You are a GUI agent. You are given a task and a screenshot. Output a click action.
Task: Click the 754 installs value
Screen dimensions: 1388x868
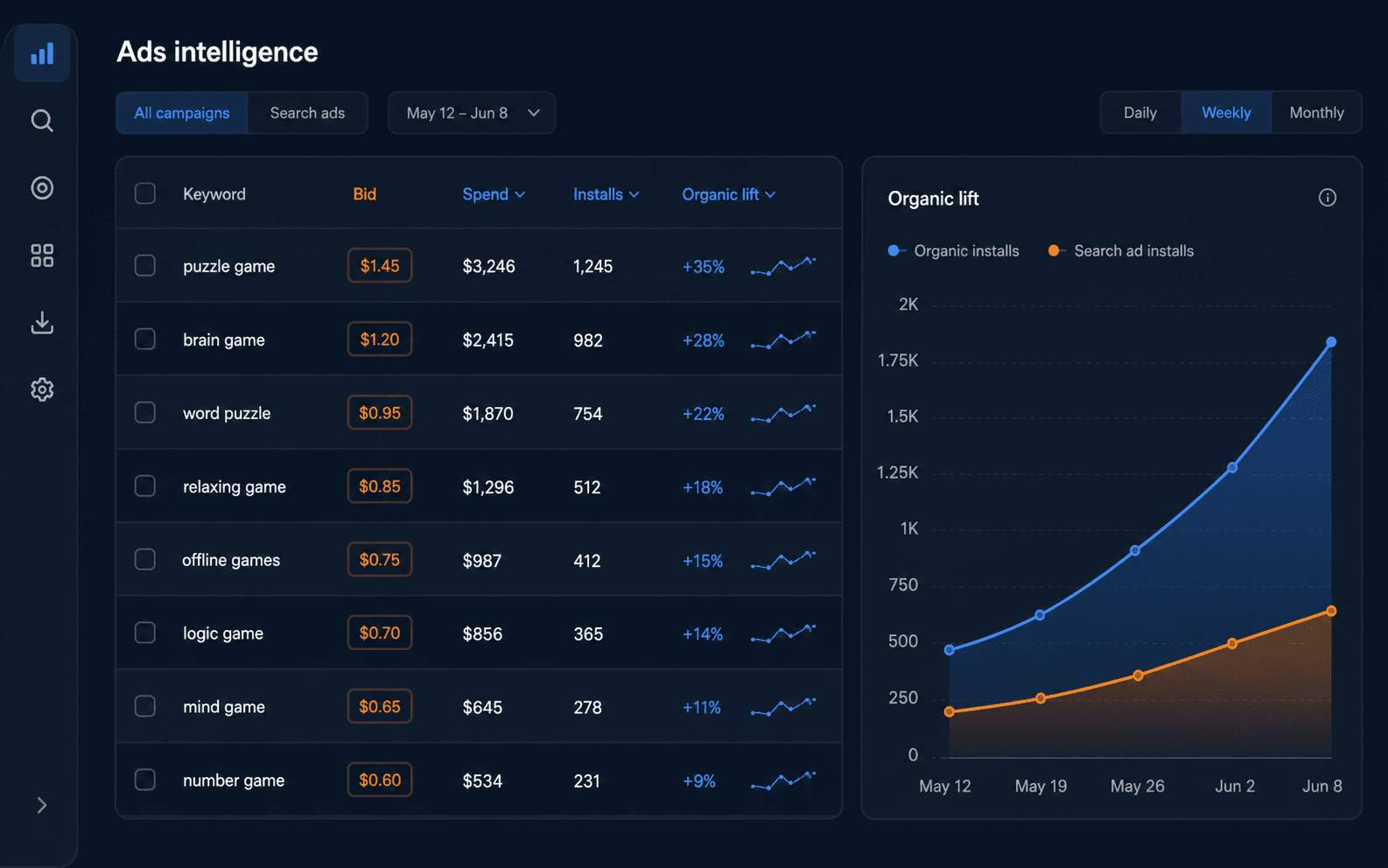point(588,413)
